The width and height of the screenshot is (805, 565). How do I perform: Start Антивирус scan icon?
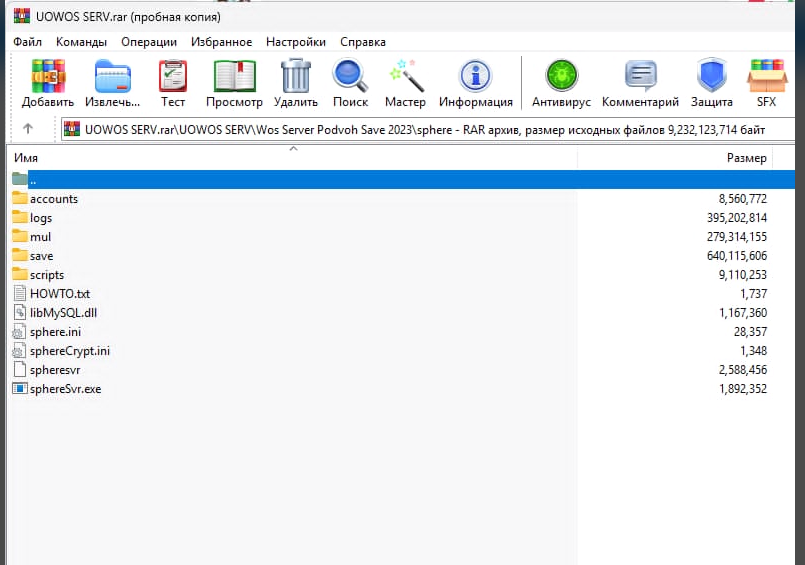(561, 76)
